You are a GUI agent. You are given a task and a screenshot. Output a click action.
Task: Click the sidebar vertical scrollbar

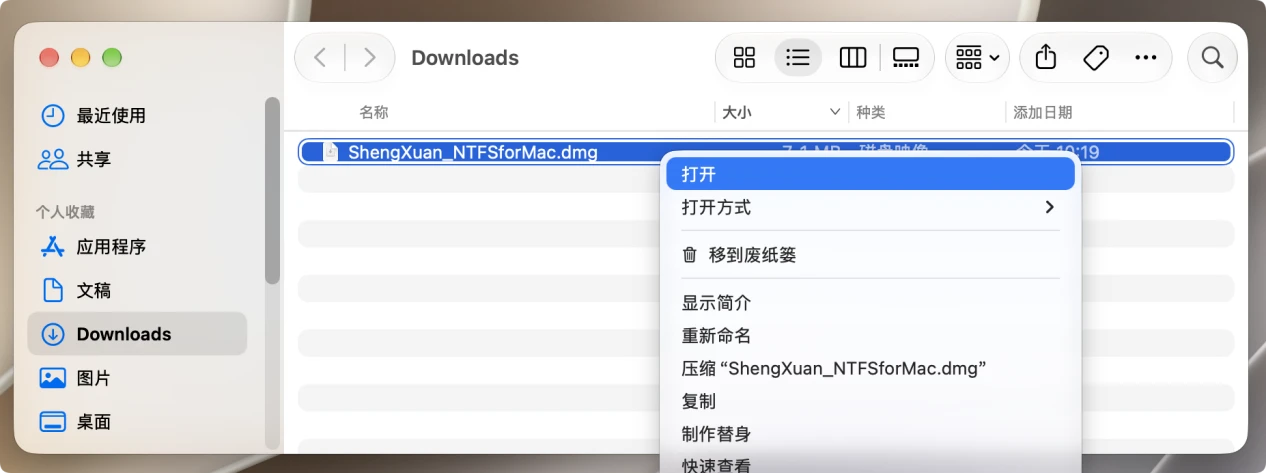click(x=272, y=190)
